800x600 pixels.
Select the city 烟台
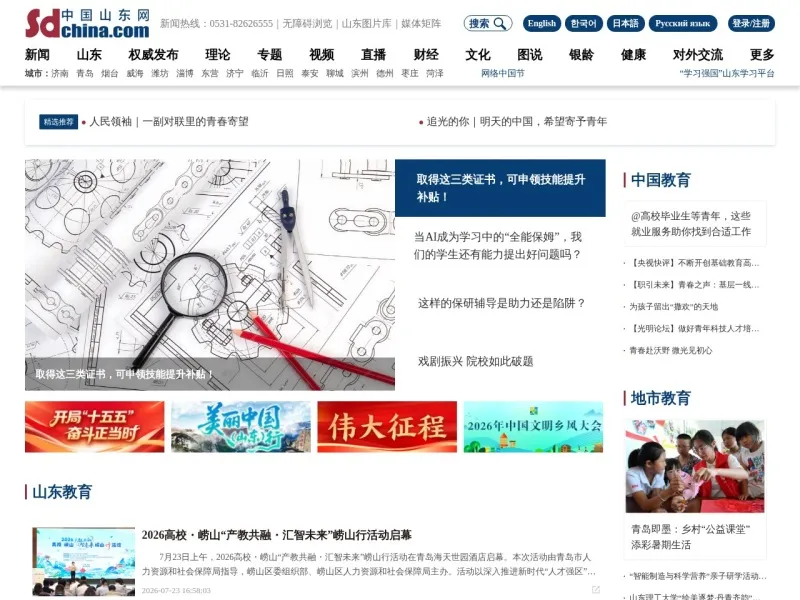click(110, 73)
